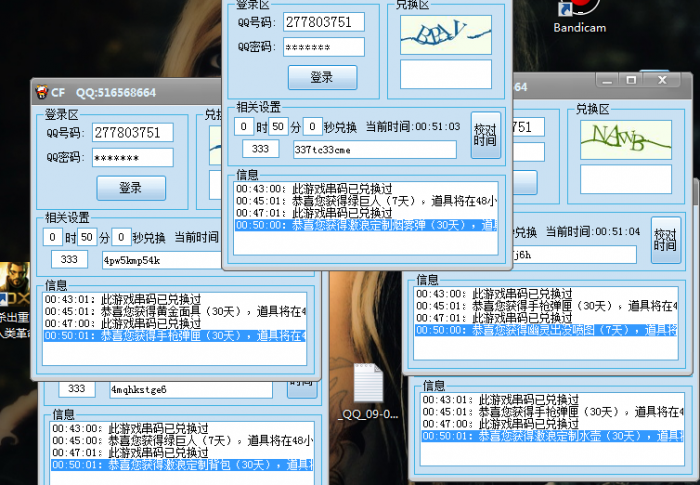Image resolution: width=700 pixels, height=485 pixels.
Task: Click hour field in 4pw5kmp54k window
Action: coord(52,237)
